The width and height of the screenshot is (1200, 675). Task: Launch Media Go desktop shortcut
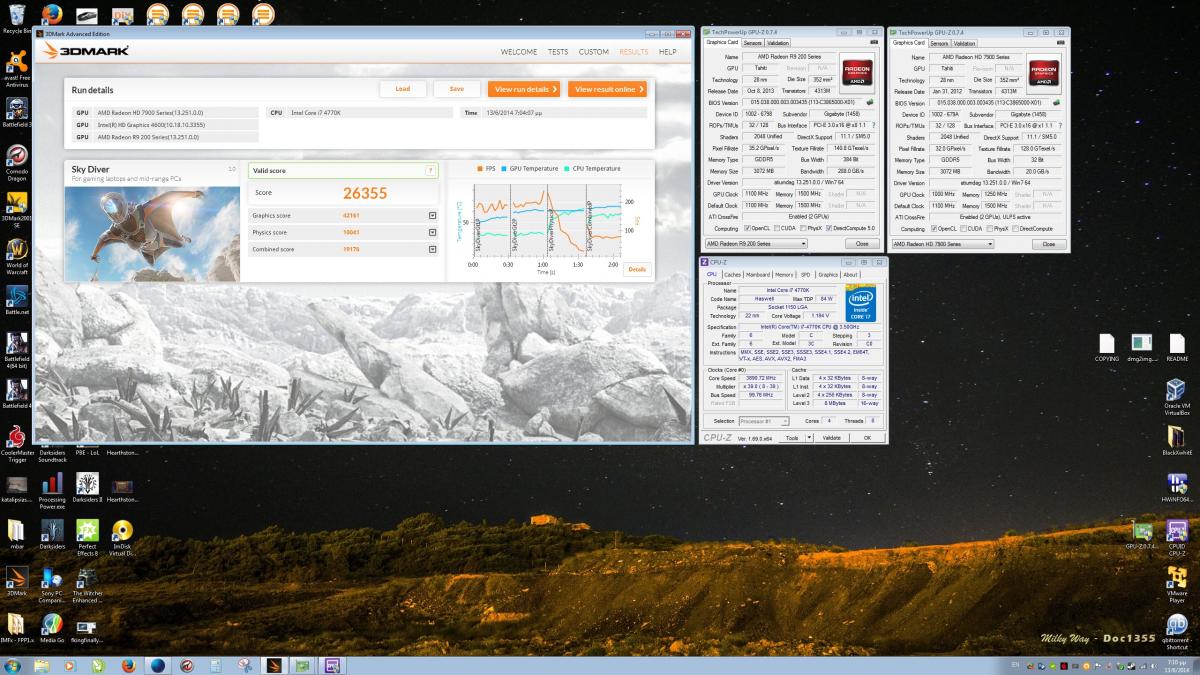[52, 629]
